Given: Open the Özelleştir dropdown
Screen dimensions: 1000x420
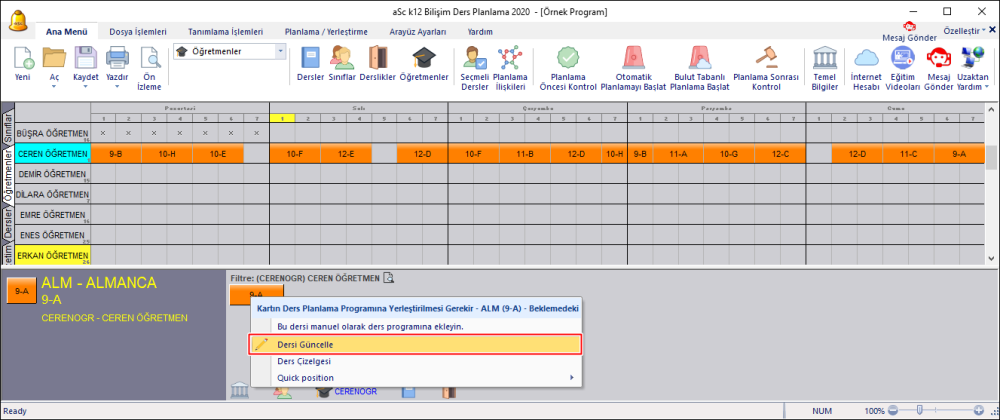Looking at the screenshot, I should pos(964,30).
